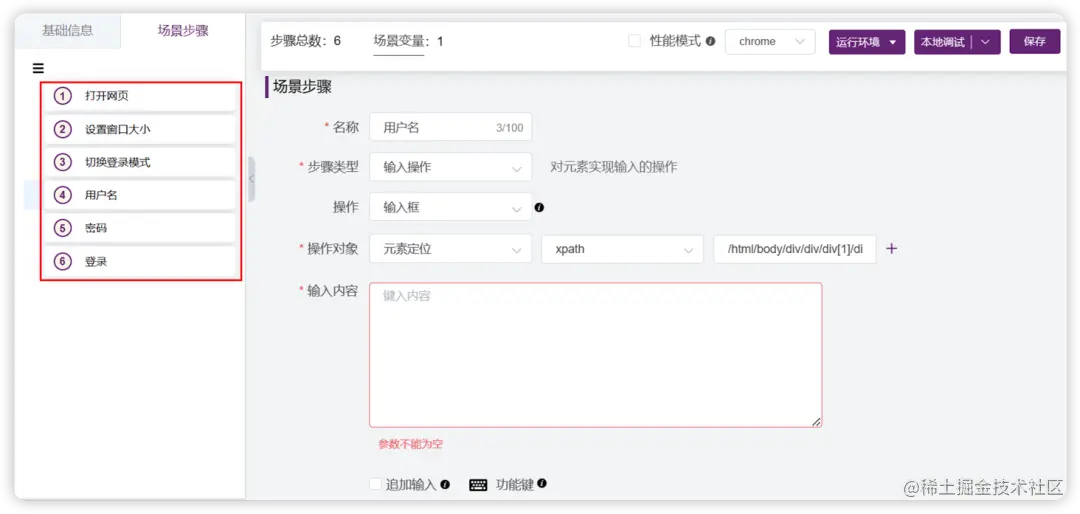This screenshot has width=1080, height=514.
Task: Switch to the 场景步骤 tab
Action: pyautogui.click(x=183, y=31)
